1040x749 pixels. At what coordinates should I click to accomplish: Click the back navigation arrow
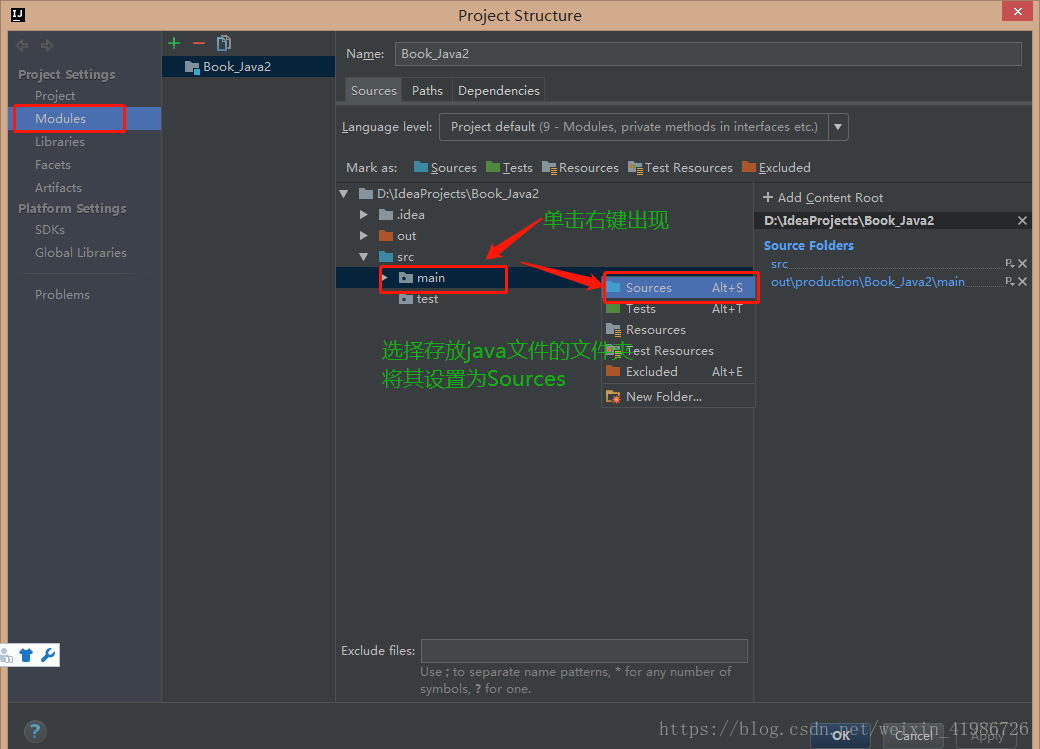[x=21, y=44]
